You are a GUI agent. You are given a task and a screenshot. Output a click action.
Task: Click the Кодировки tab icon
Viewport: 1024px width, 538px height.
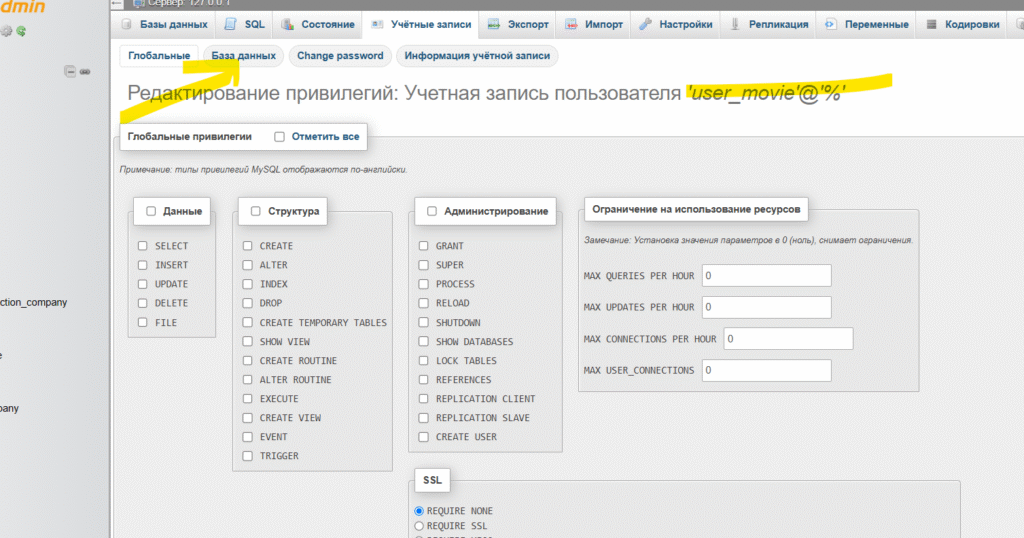pyautogui.click(x=931, y=24)
